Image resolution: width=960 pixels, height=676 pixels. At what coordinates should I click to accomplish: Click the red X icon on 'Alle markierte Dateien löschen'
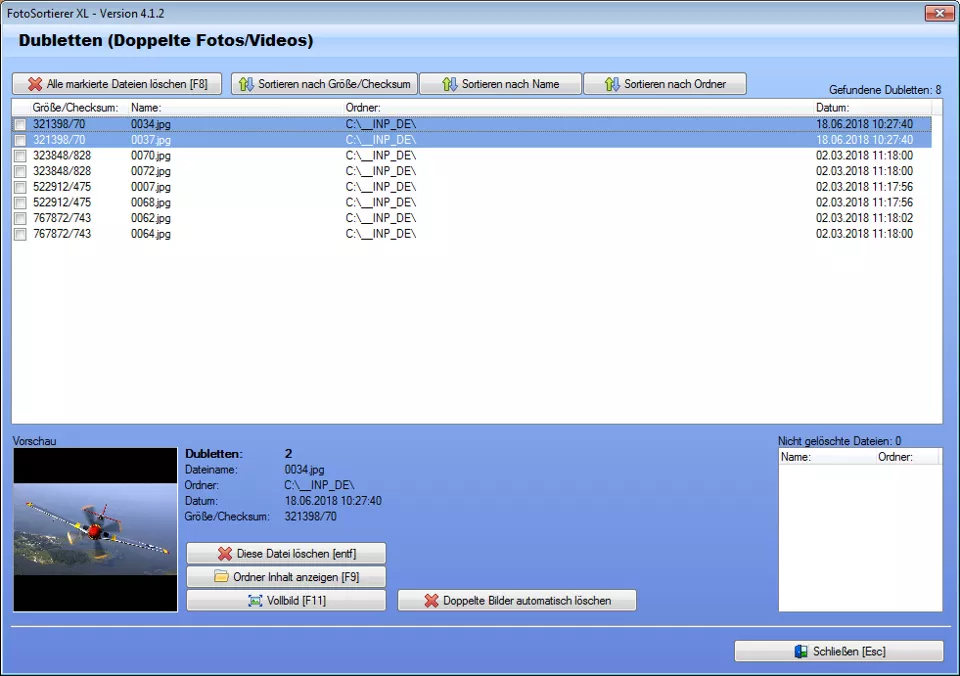point(35,85)
